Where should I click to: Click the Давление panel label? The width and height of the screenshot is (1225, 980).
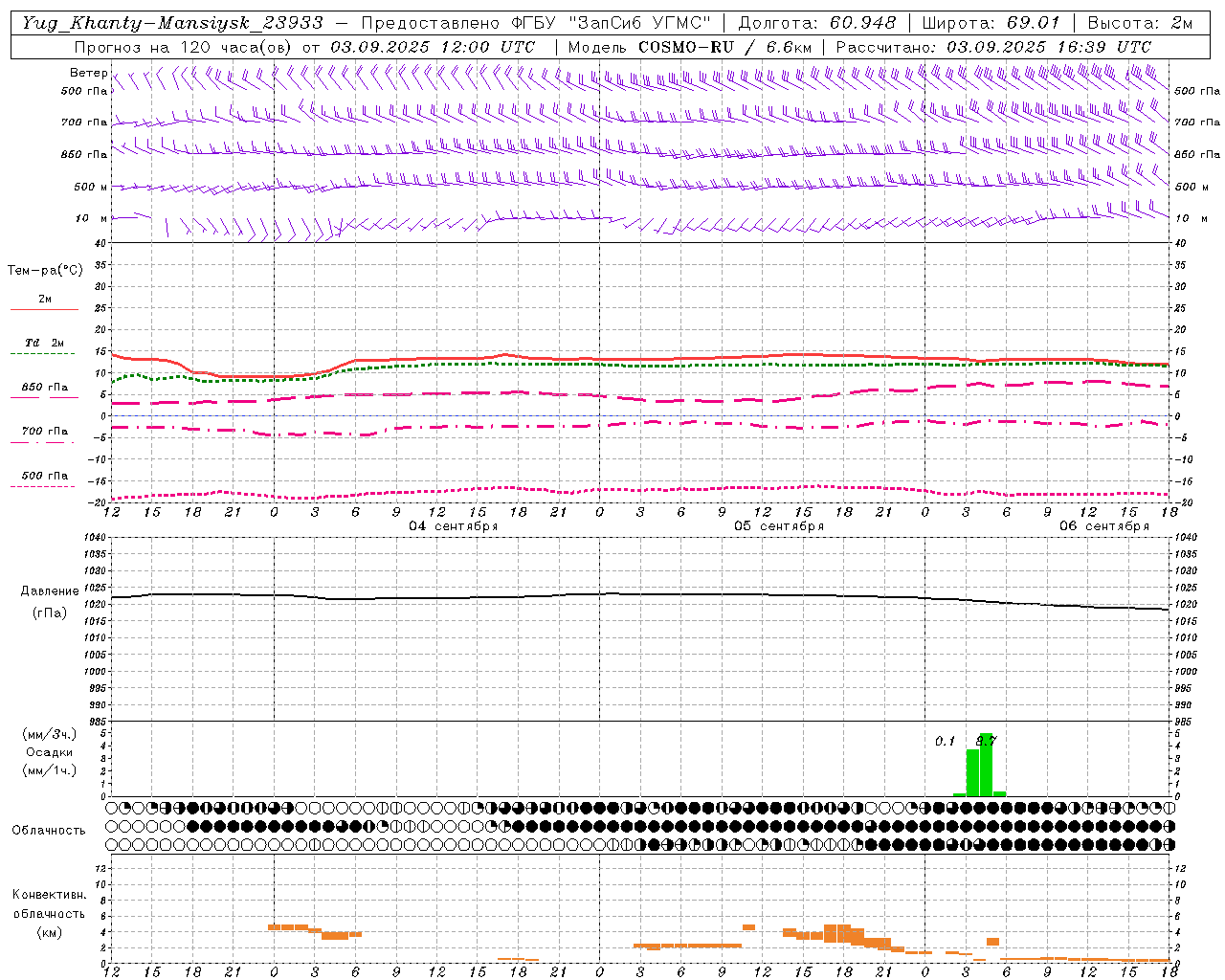tap(50, 591)
